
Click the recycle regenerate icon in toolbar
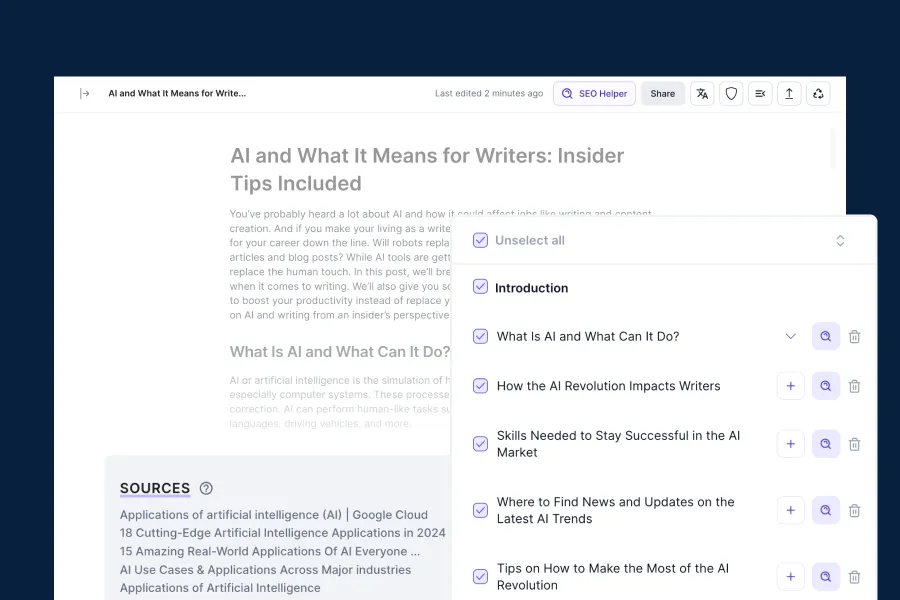pyautogui.click(x=818, y=94)
